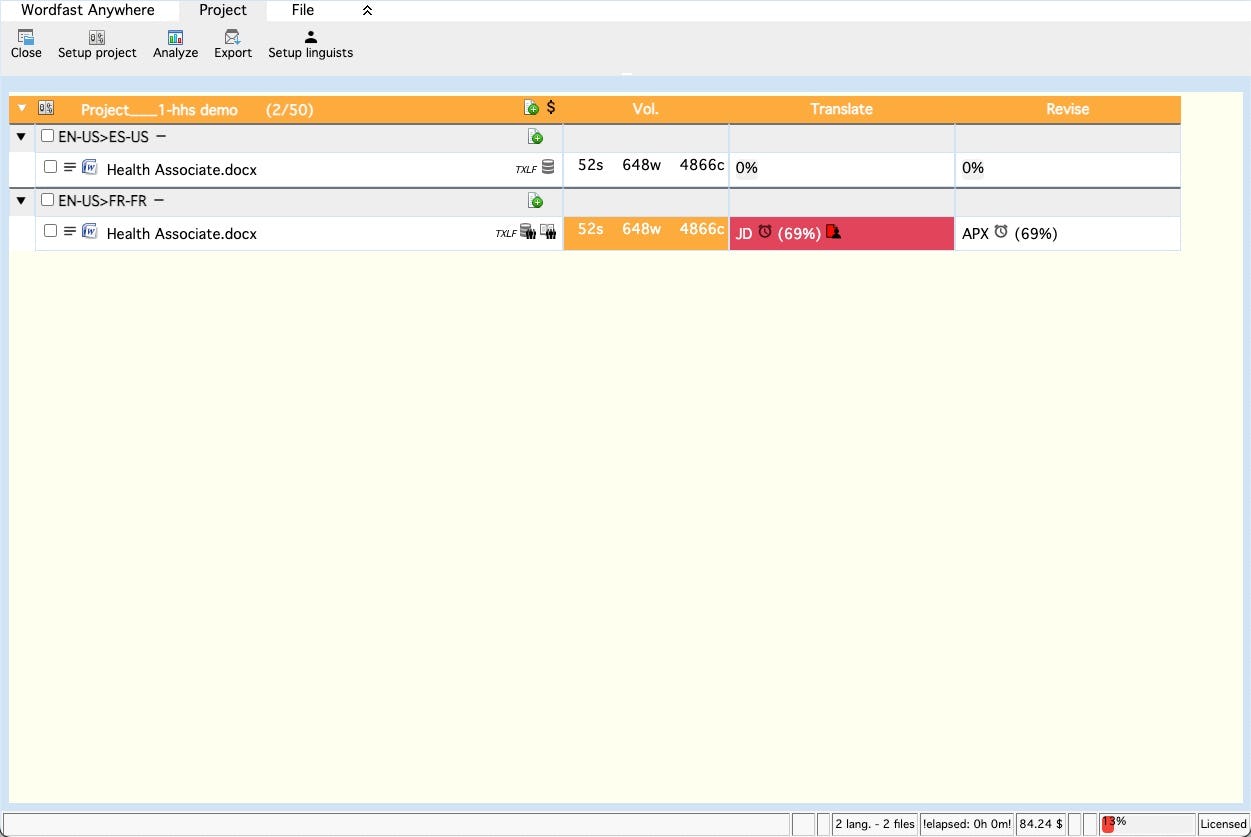Collapse the Project_1-hhs demo tree
Viewport: 1251px width, 837px height.
click(x=20, y=108)
